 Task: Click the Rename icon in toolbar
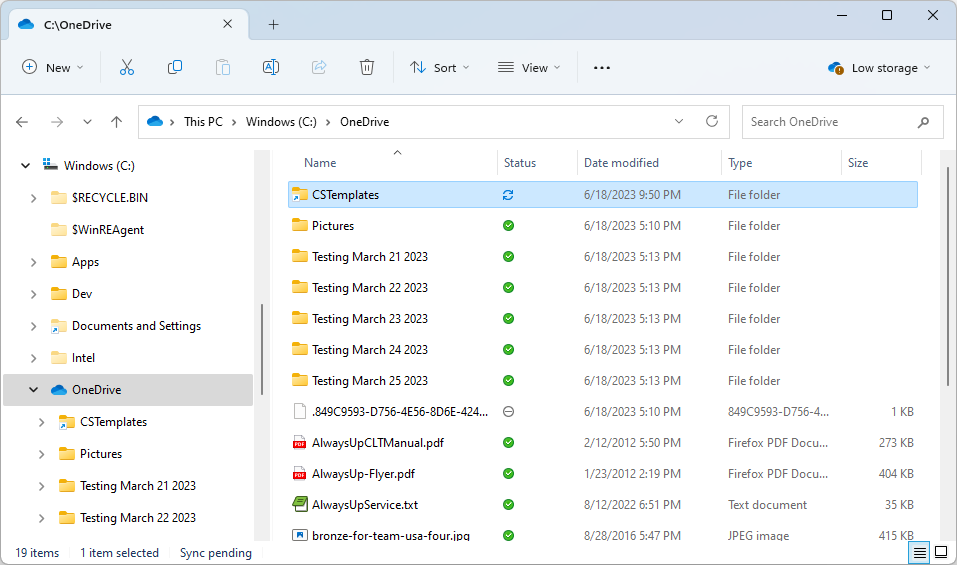point(270,67)
